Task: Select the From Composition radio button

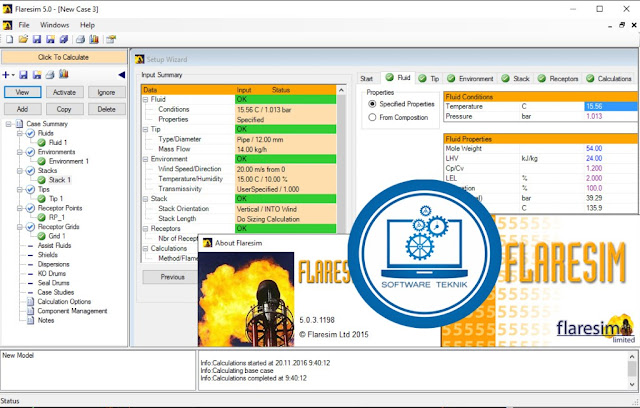Action: (372, 117)
